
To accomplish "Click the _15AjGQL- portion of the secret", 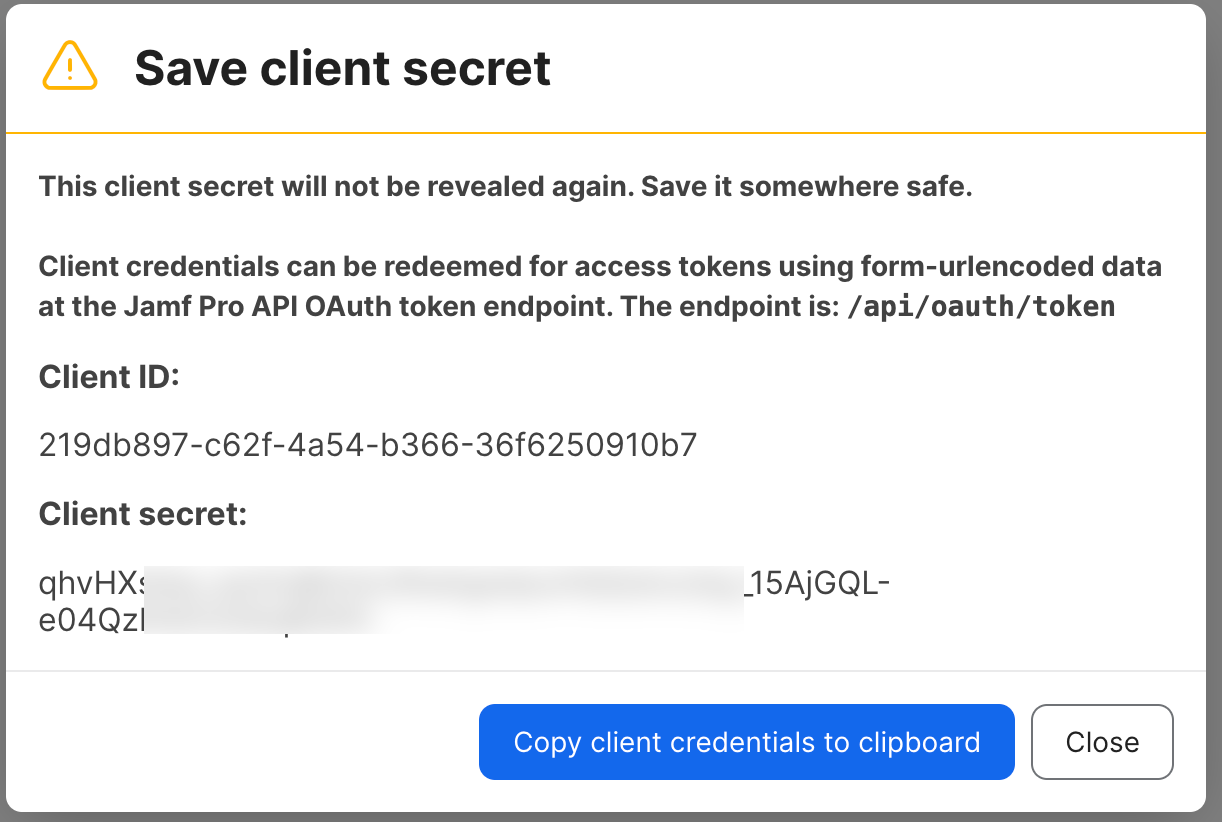I will tap(816, 584).
